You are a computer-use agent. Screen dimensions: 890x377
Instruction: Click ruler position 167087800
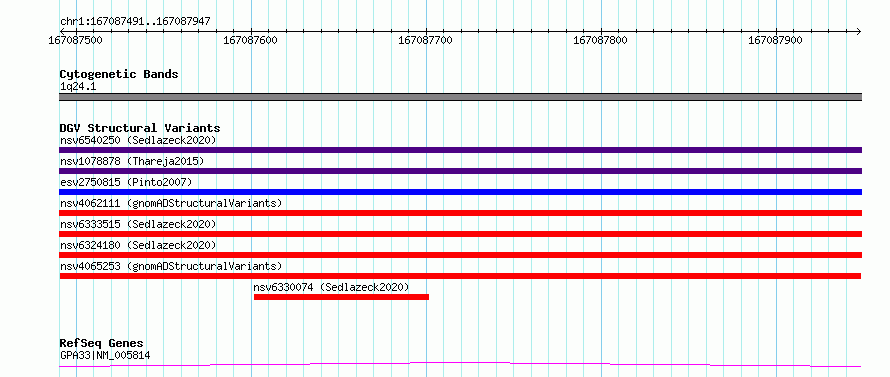(x=601, y=40)
